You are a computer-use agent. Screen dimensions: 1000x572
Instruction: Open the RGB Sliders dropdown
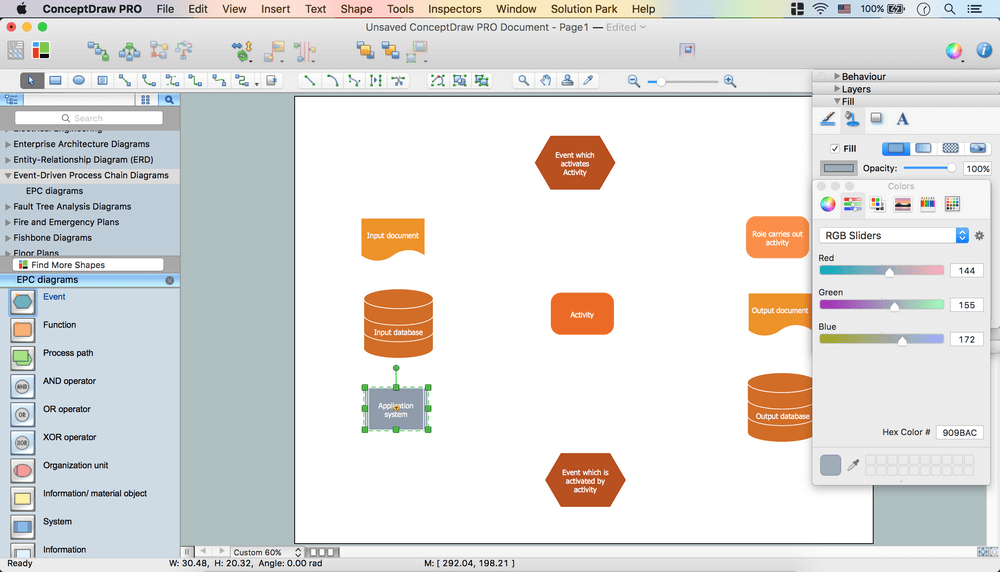(x=894, y=236)
